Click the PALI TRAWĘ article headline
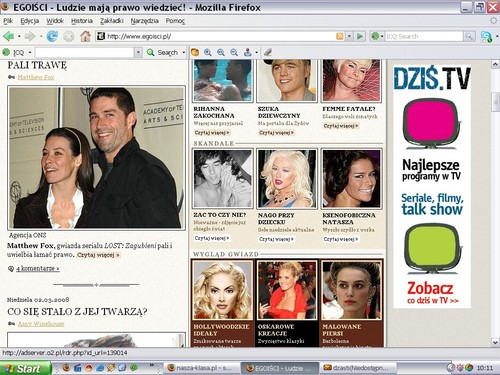 point(37,65)
